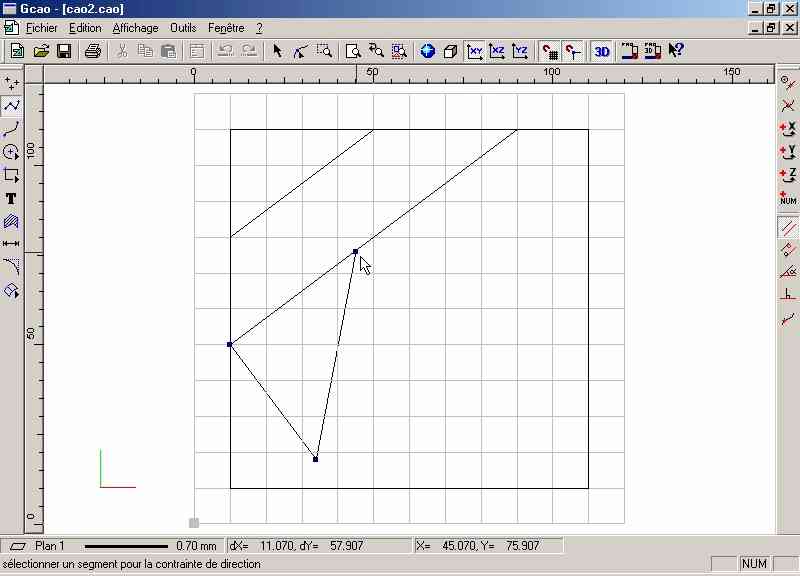Screen dimensions: 800x576
Task: Select the hatching fill tool
Action: (x=11, y=221)
